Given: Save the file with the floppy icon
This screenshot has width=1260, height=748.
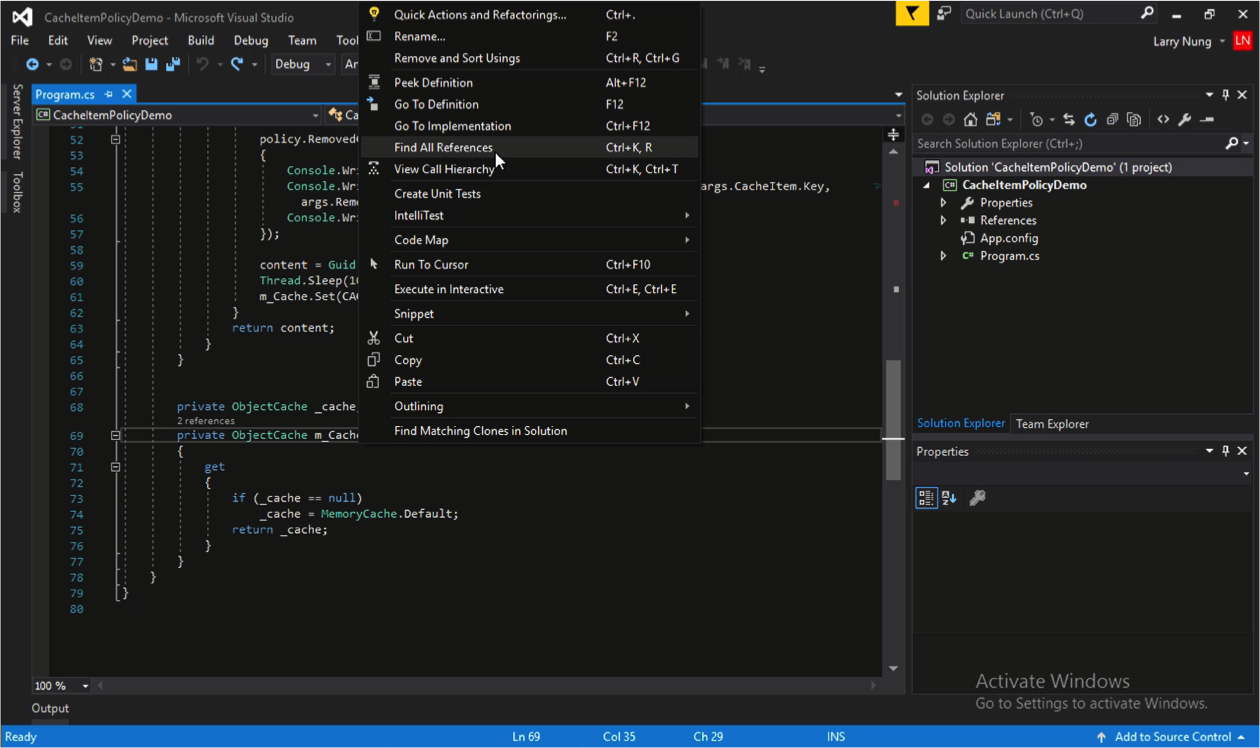Looking at the screenshot, I should [x=151, y=64].
